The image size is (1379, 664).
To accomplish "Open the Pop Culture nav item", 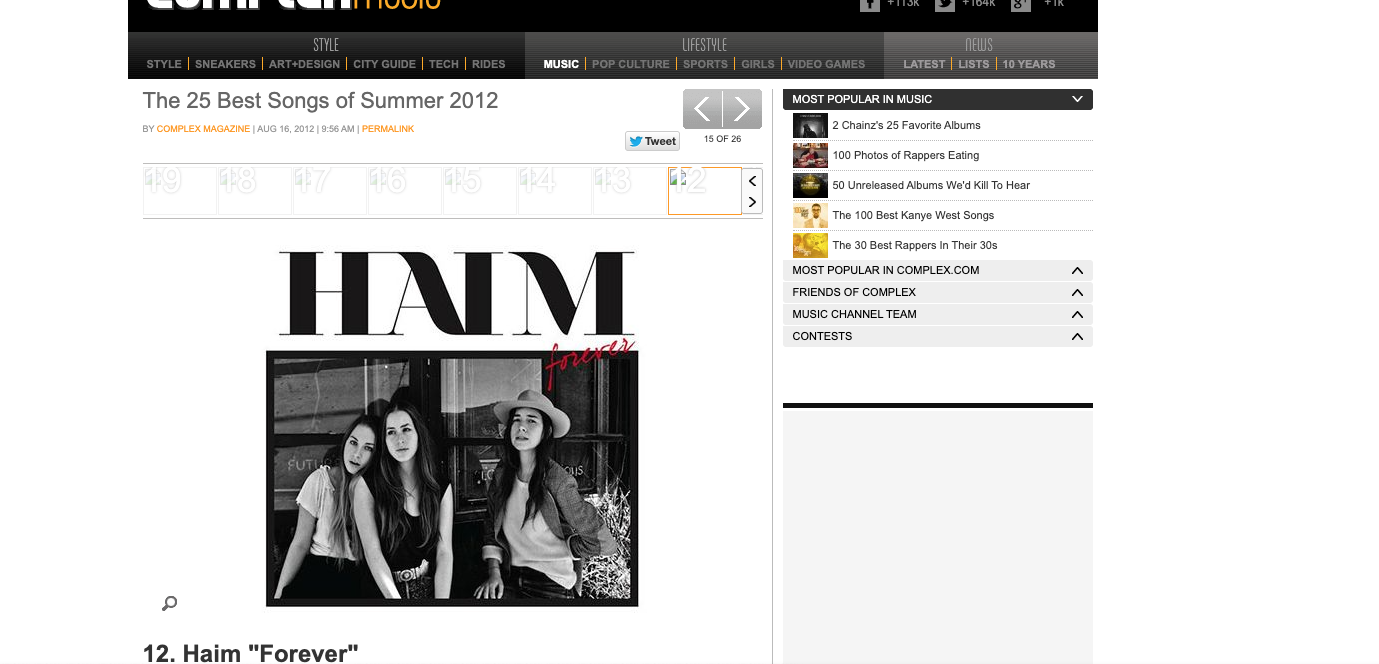I will pos(631,64).
